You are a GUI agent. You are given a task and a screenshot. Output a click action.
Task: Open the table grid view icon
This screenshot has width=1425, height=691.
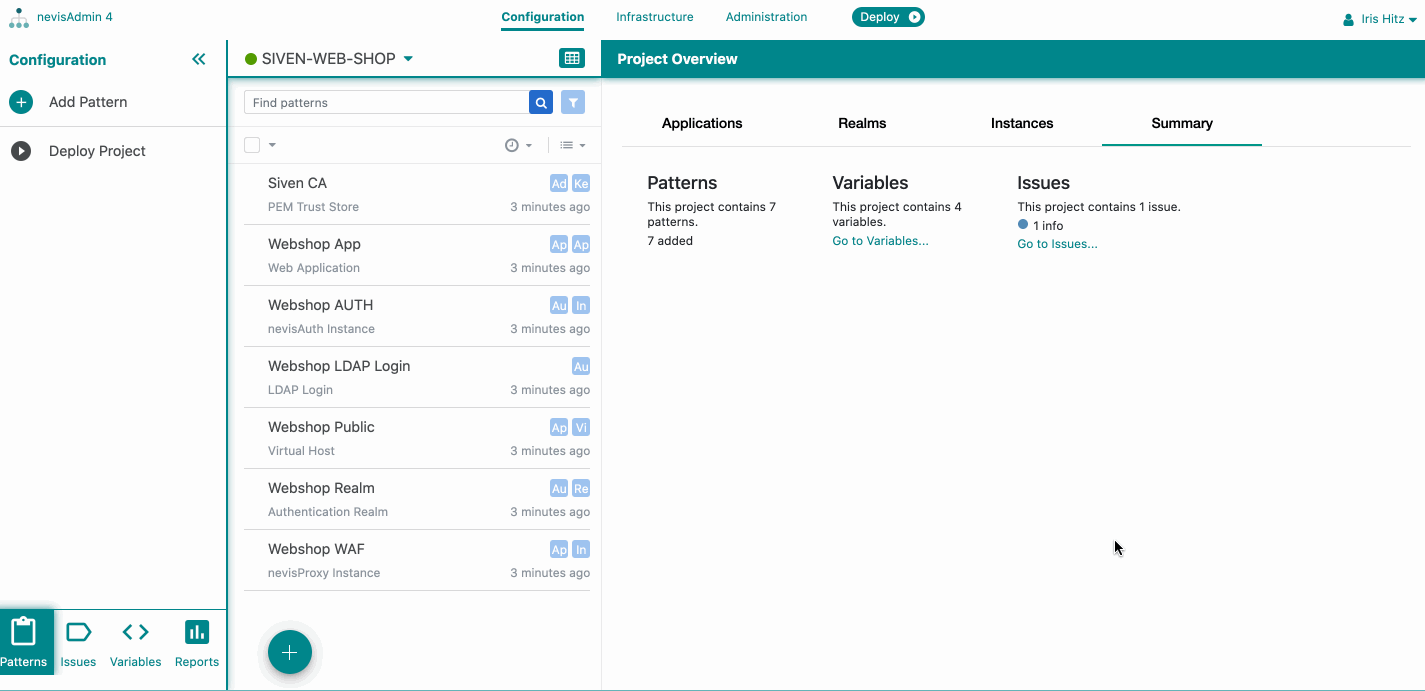572,59
